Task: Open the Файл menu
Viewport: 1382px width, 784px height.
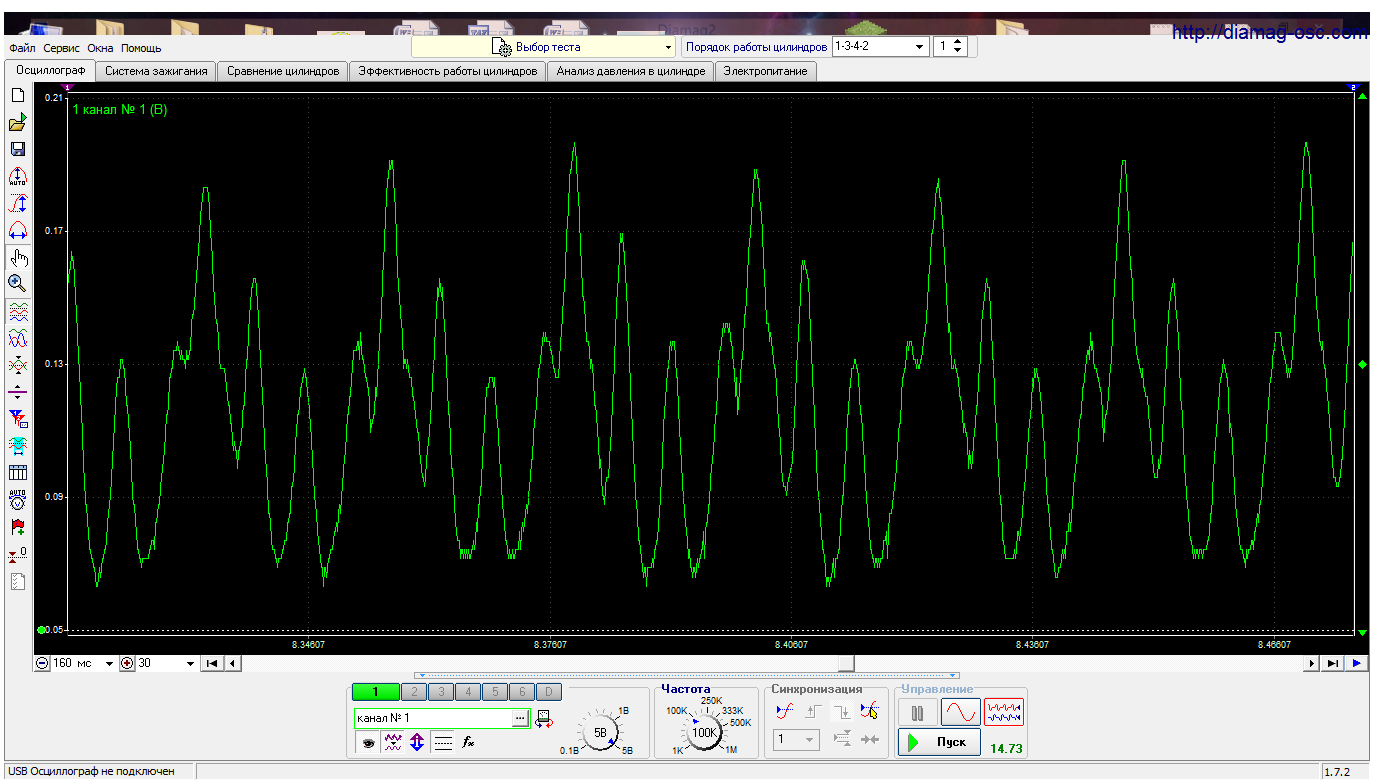Action: click(x=22, y=48)
